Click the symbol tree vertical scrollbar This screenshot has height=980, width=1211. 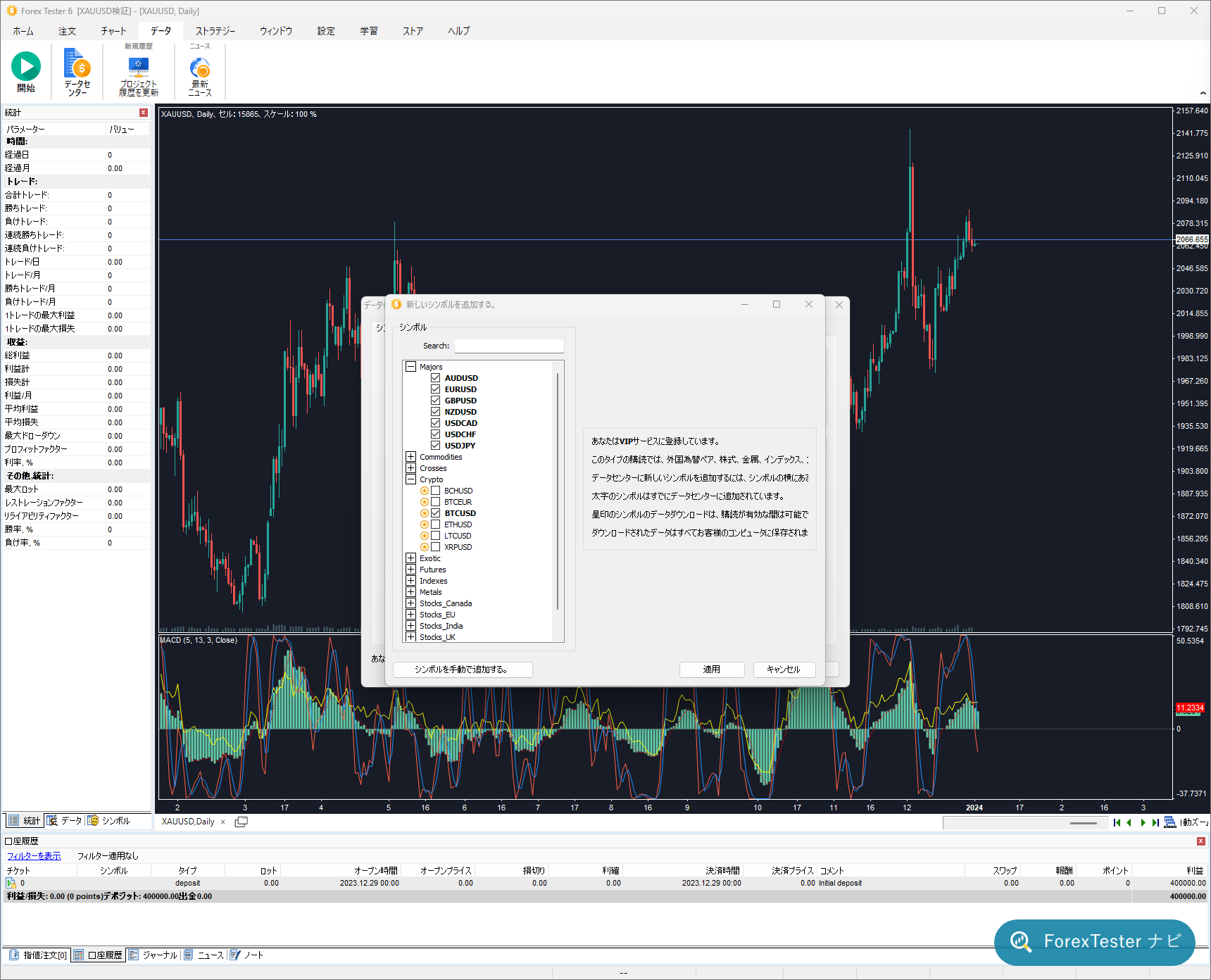pos(558,491)
